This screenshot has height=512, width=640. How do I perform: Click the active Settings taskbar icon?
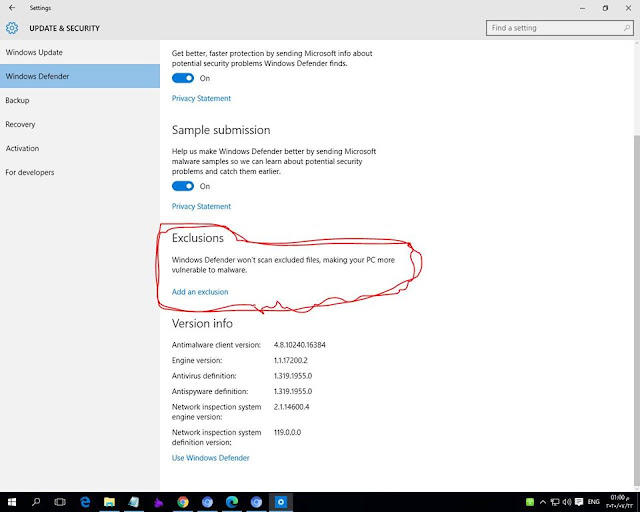281,502
